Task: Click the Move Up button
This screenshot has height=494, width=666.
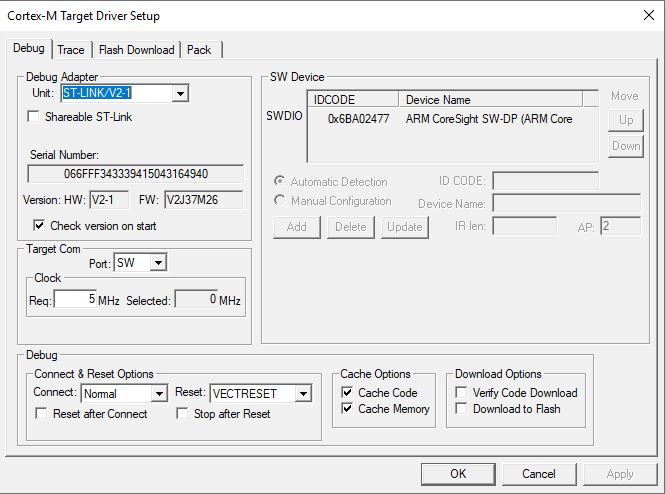Action: [626, 120]
